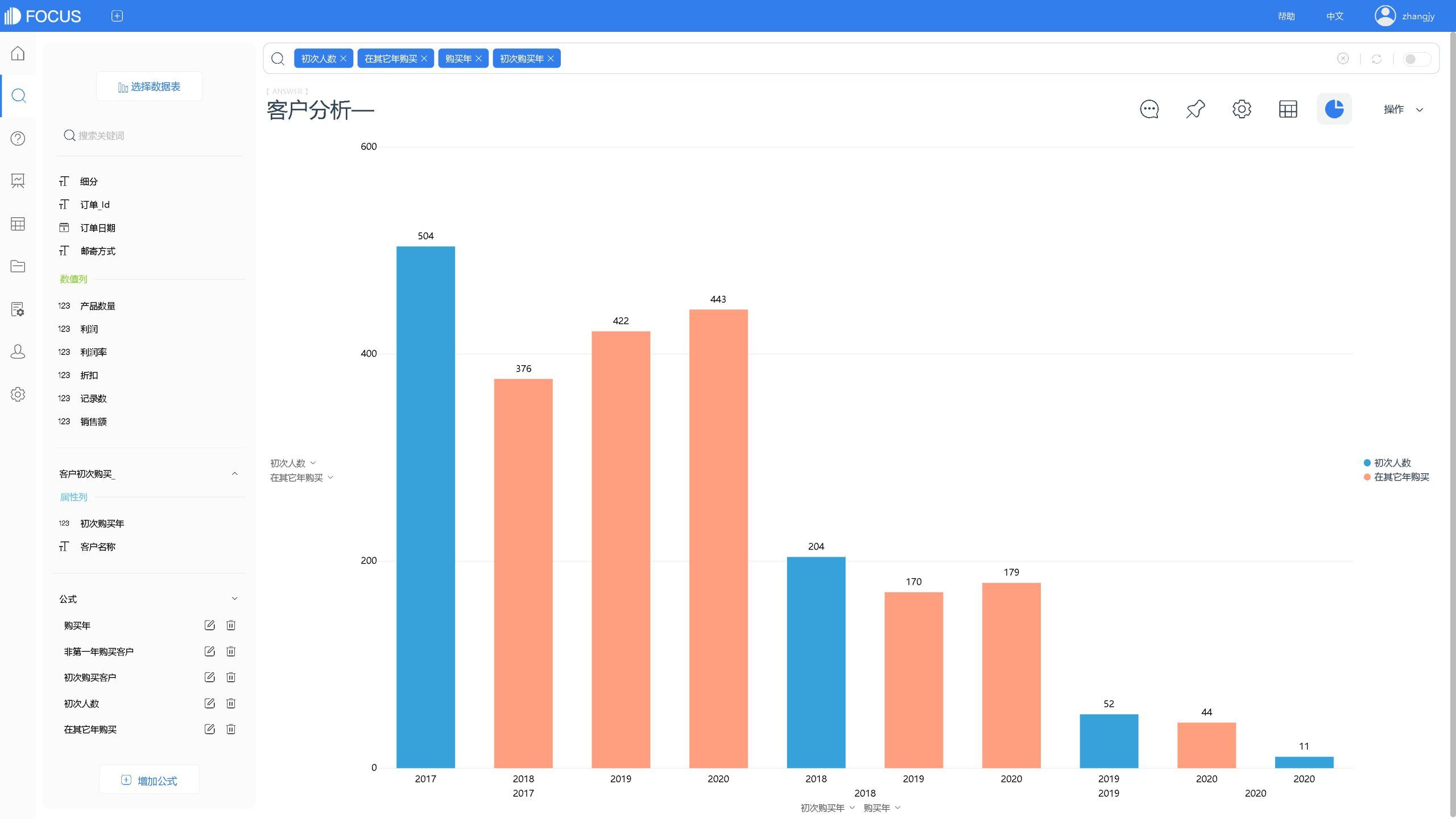1456x819 pixels.
Task: Remove the 初次人数 search tag
Action: [343, 59]
